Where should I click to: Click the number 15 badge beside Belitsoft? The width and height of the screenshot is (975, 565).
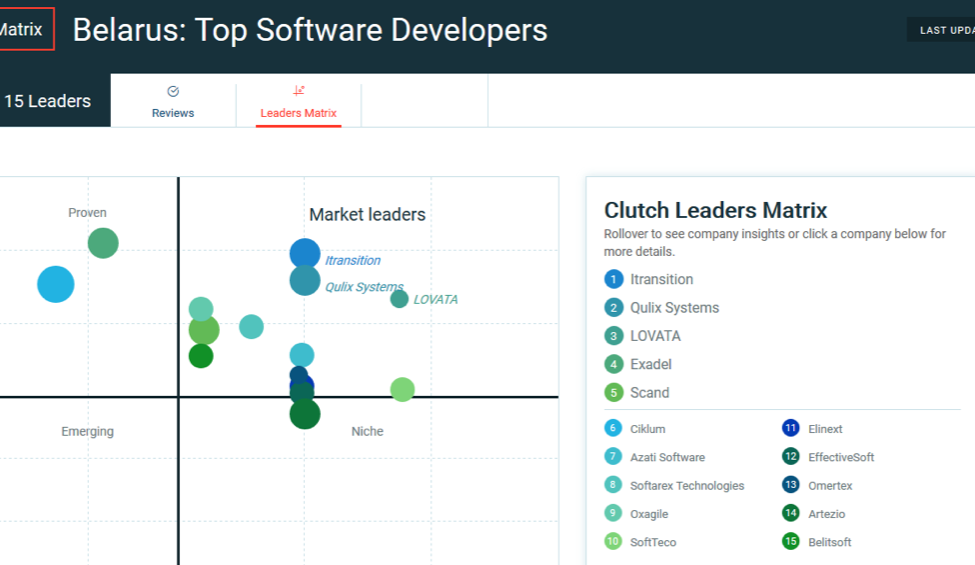(x=791, y=541)
